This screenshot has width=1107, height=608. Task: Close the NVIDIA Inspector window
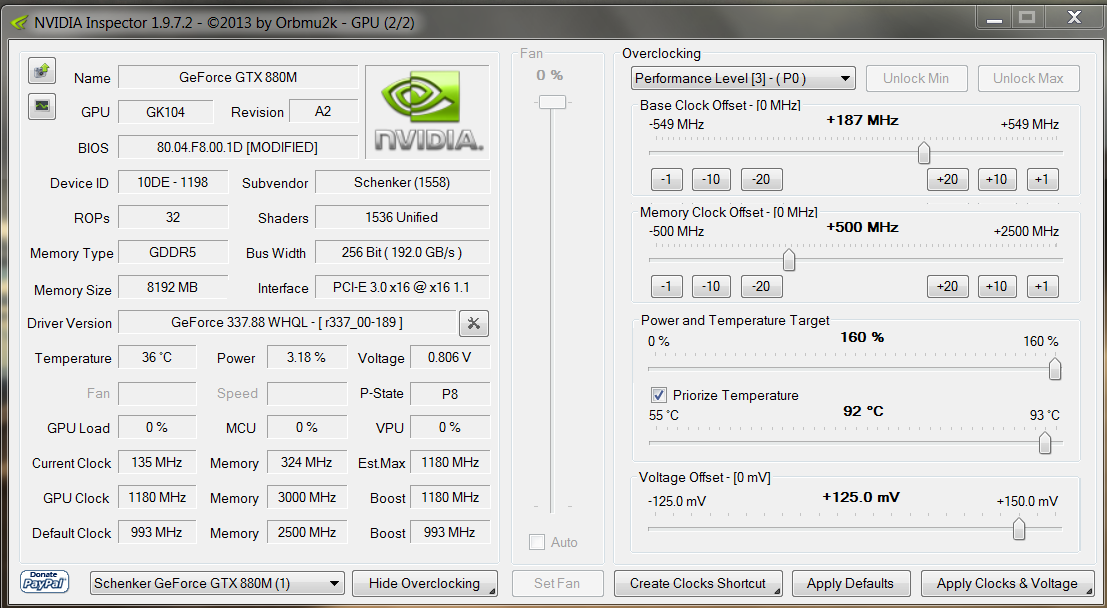coord(1074,17)
